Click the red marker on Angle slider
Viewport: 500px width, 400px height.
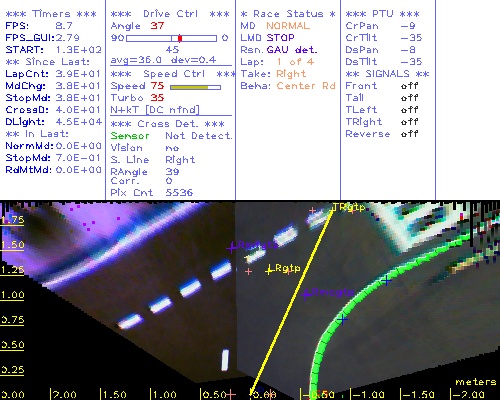pos(180,38)
